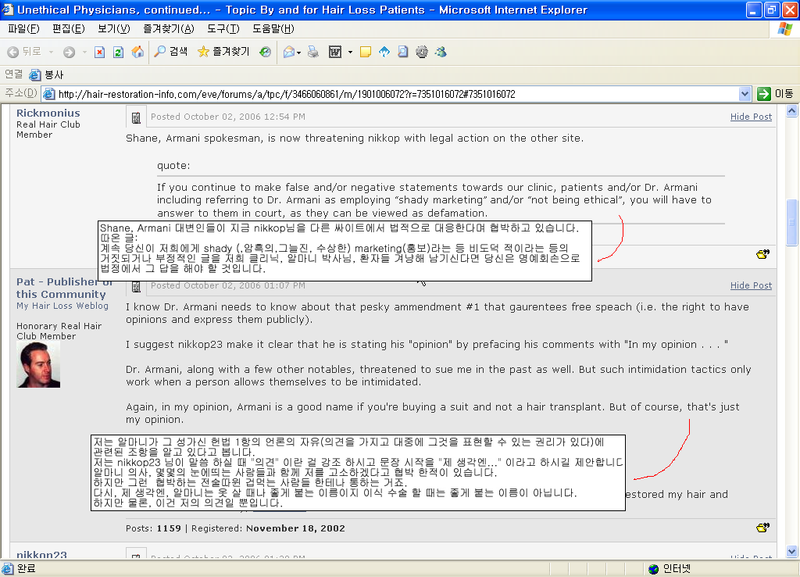Click quote-reply icon under Rickmonius's post
The height and width of the screenshot is (577, 800).
coord(763,254)
